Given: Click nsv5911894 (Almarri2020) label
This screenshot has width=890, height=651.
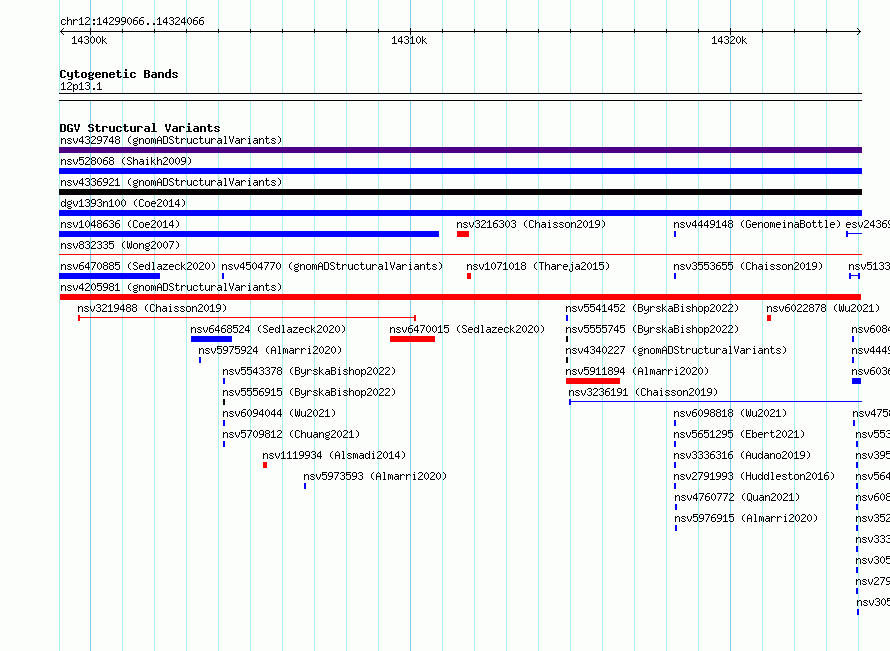Looking at the screenshot, I should pyautogui.click(x=637, y=371).
